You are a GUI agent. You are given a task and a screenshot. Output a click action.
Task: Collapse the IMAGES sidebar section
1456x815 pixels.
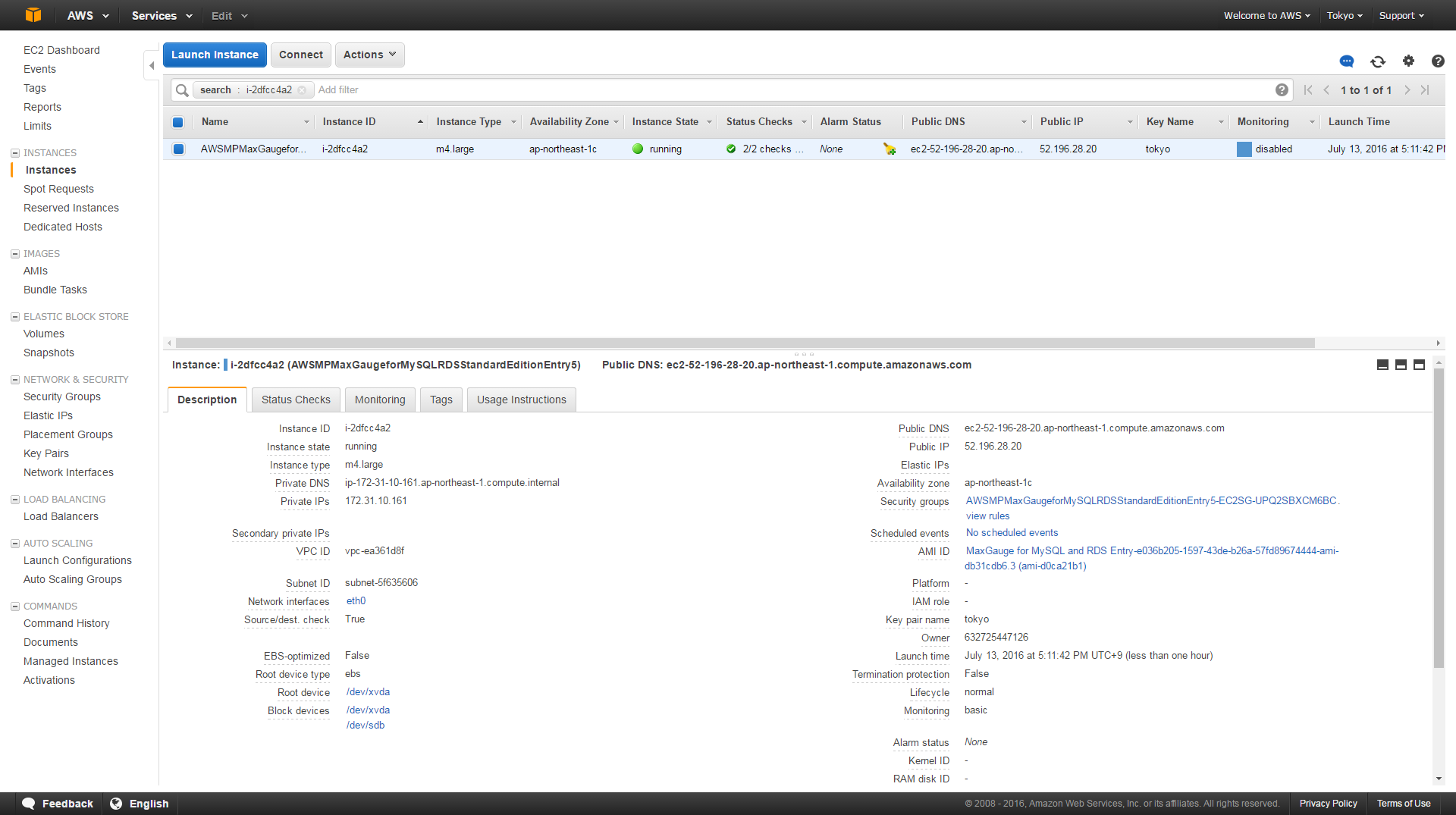[14, 254]
